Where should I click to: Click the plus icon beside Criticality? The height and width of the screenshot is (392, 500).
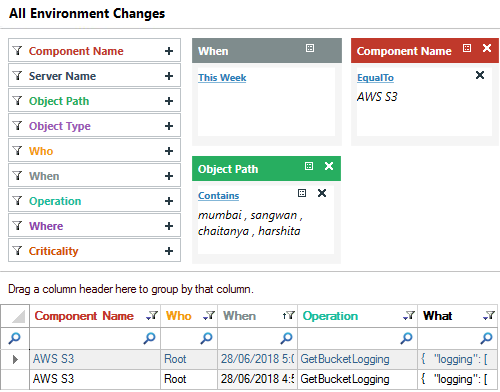(169, 251)
